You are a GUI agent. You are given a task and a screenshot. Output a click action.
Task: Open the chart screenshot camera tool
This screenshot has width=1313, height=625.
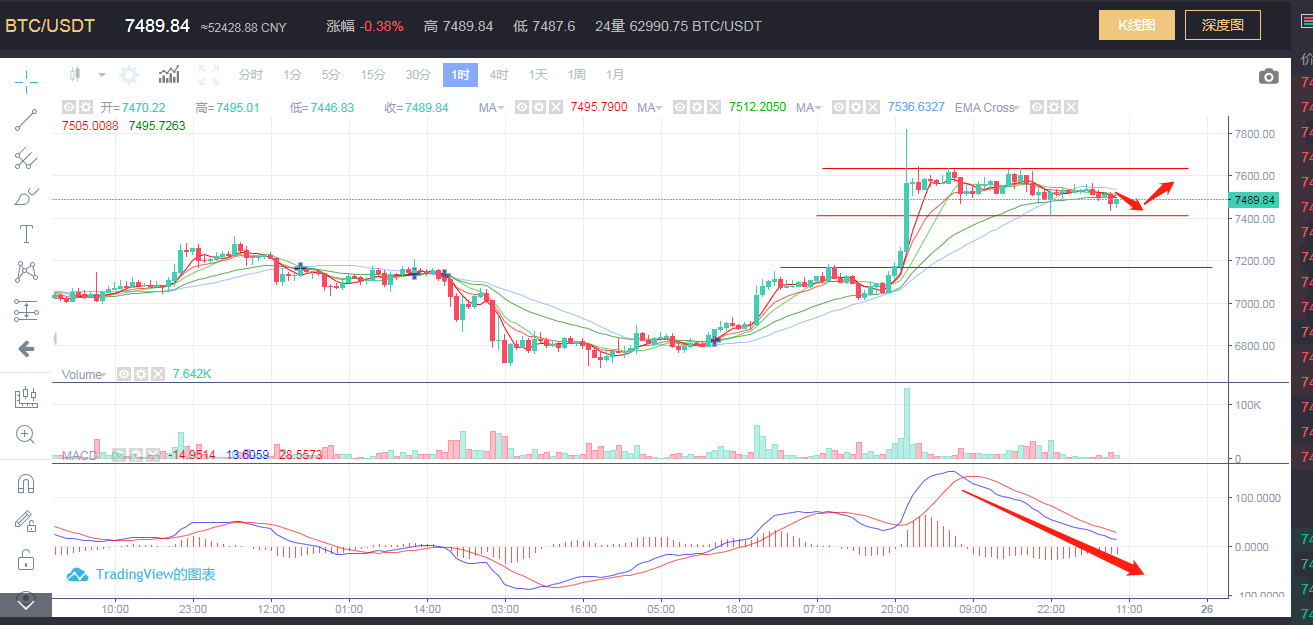point(1268,75)
